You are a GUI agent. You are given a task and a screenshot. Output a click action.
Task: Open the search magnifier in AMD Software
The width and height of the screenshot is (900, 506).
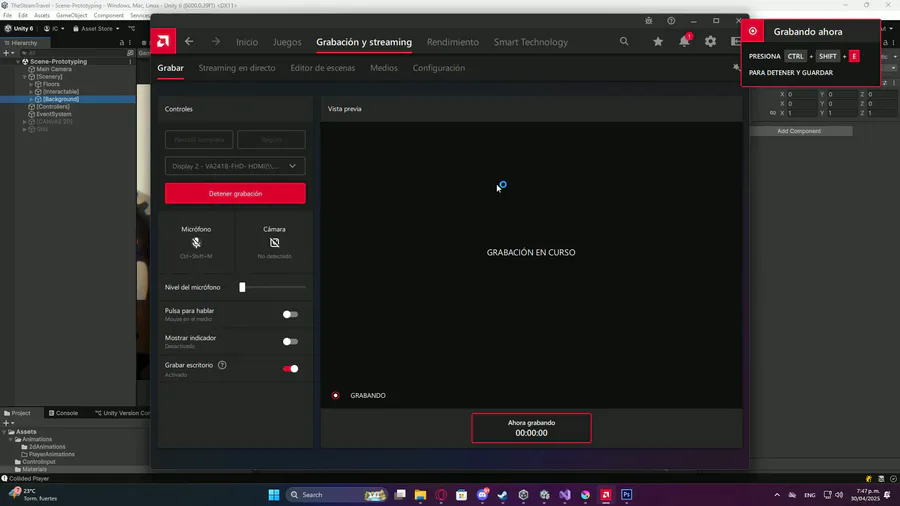(x=624, y=41)
